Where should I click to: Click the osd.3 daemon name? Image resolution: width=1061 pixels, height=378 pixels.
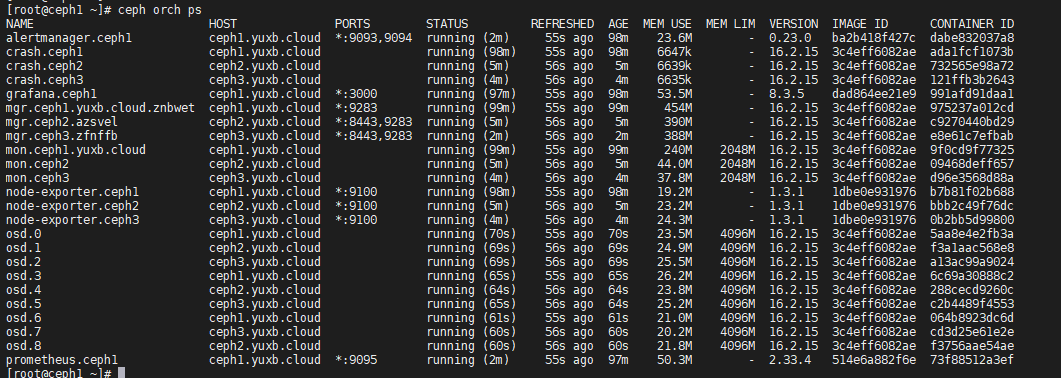click(23, 276)
